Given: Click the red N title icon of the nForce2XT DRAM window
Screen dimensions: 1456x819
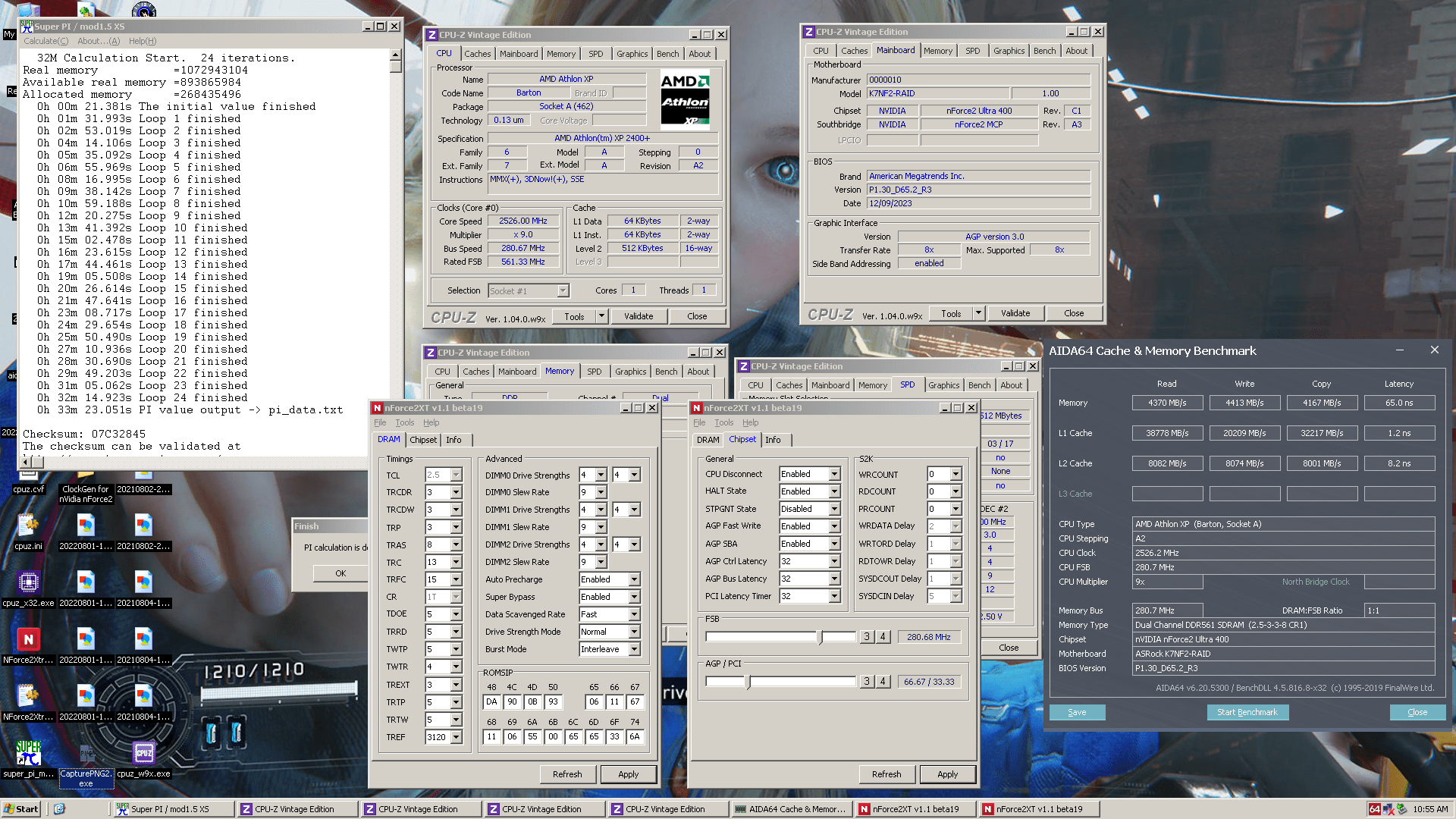Looking at the screenshot, I should point(377,408).
